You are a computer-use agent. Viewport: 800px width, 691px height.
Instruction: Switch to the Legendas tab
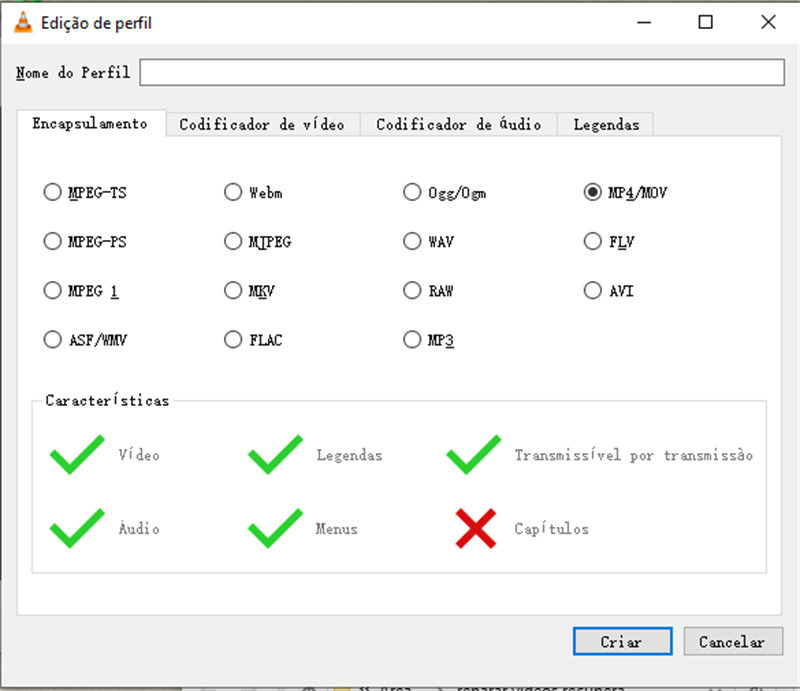[x=605, y=125]
